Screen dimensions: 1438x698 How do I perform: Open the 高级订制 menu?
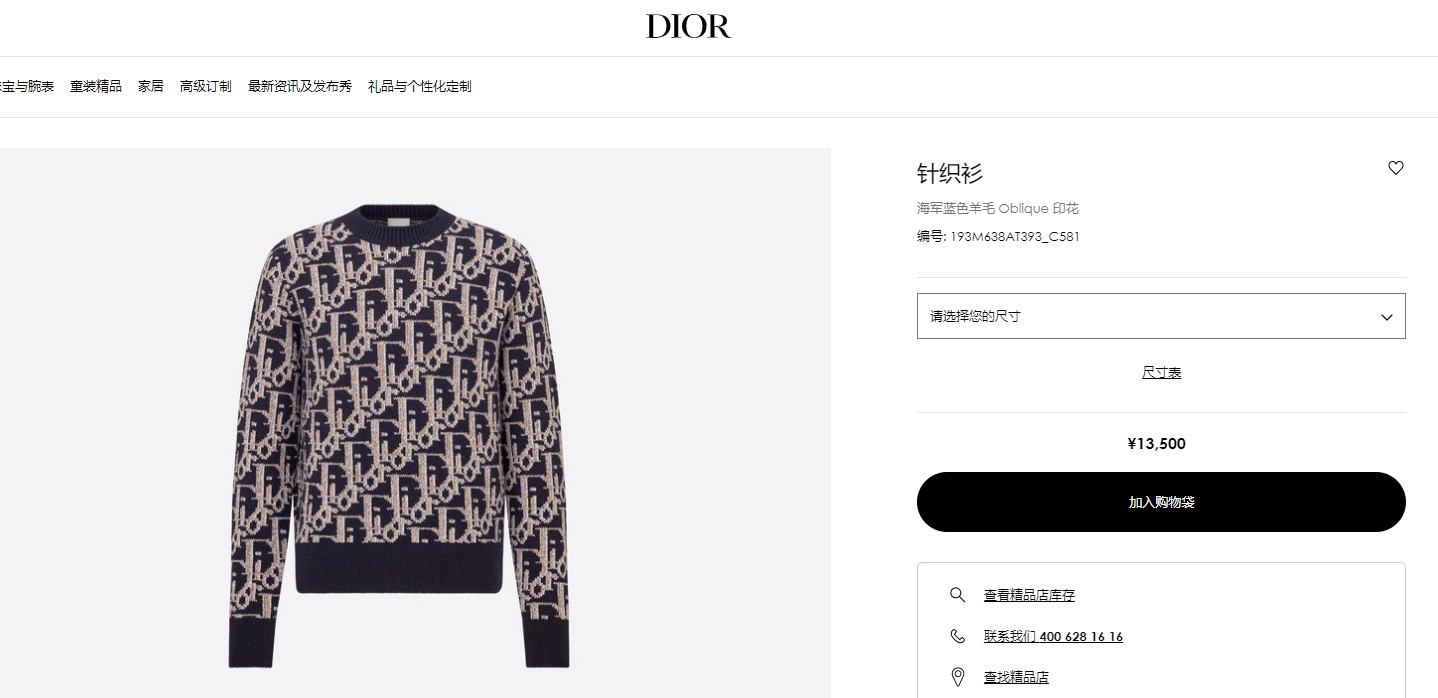pos(206,87)
